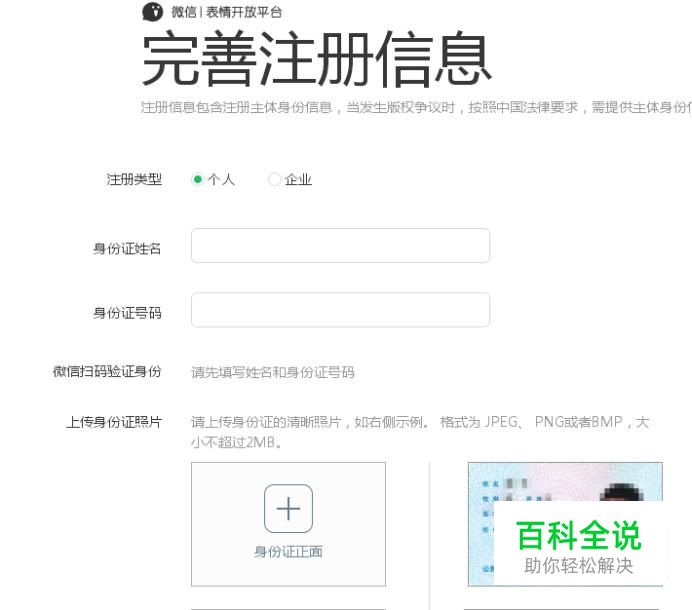The height and width of the screenshot is (610, 692).
Task: Open the 身份证正面 upload box
Action: (288, 524)
